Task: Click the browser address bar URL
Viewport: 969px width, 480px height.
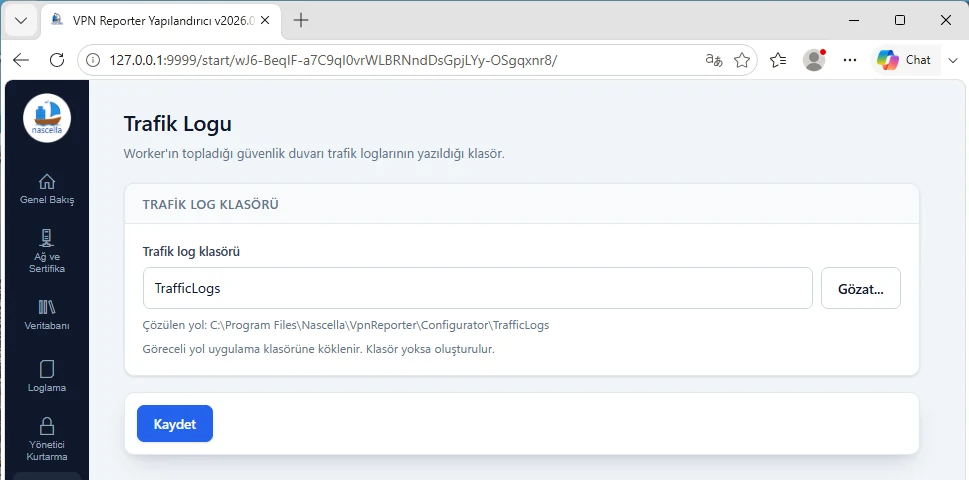Action: 334,60
